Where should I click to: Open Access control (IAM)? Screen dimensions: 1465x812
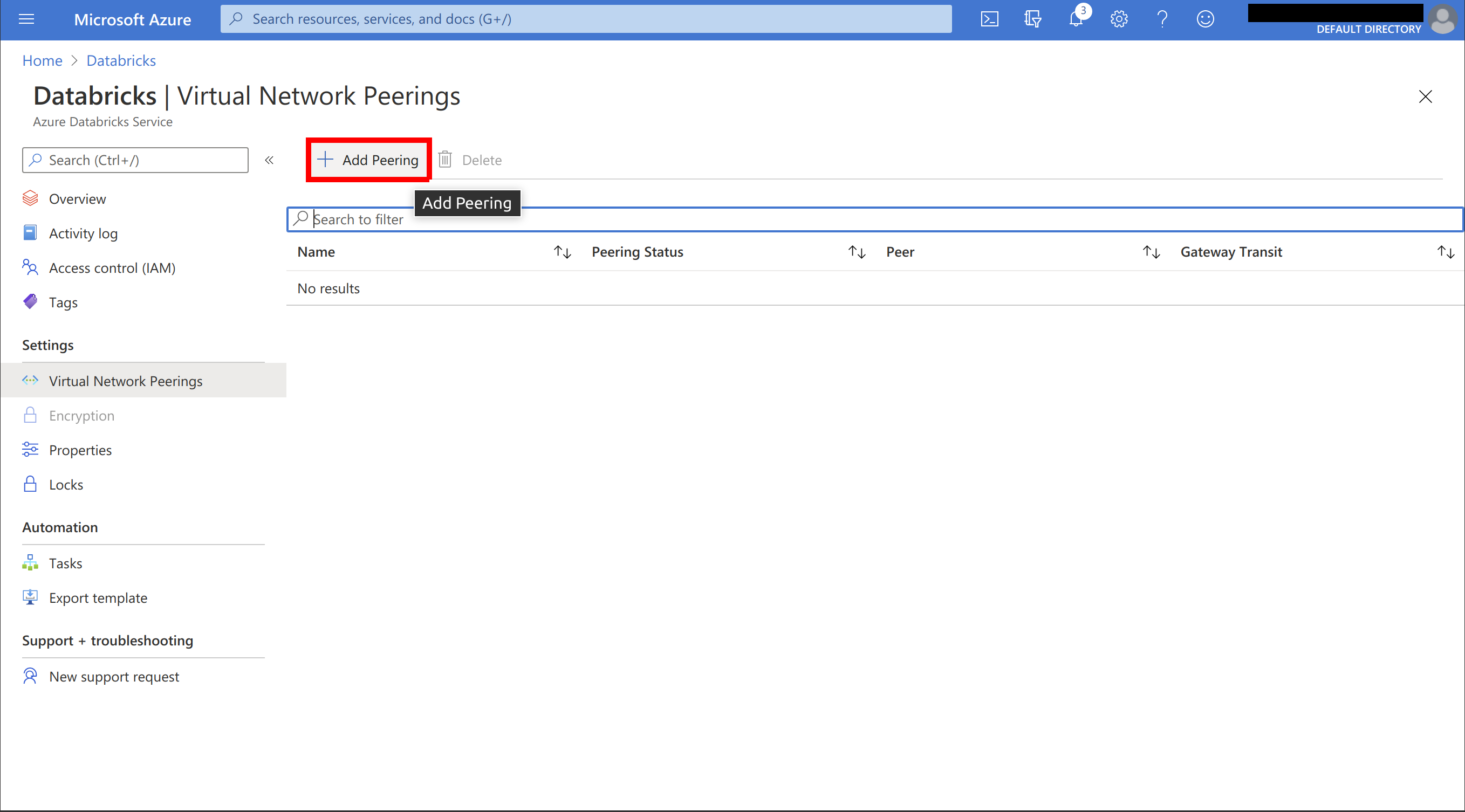pos(112,267)
